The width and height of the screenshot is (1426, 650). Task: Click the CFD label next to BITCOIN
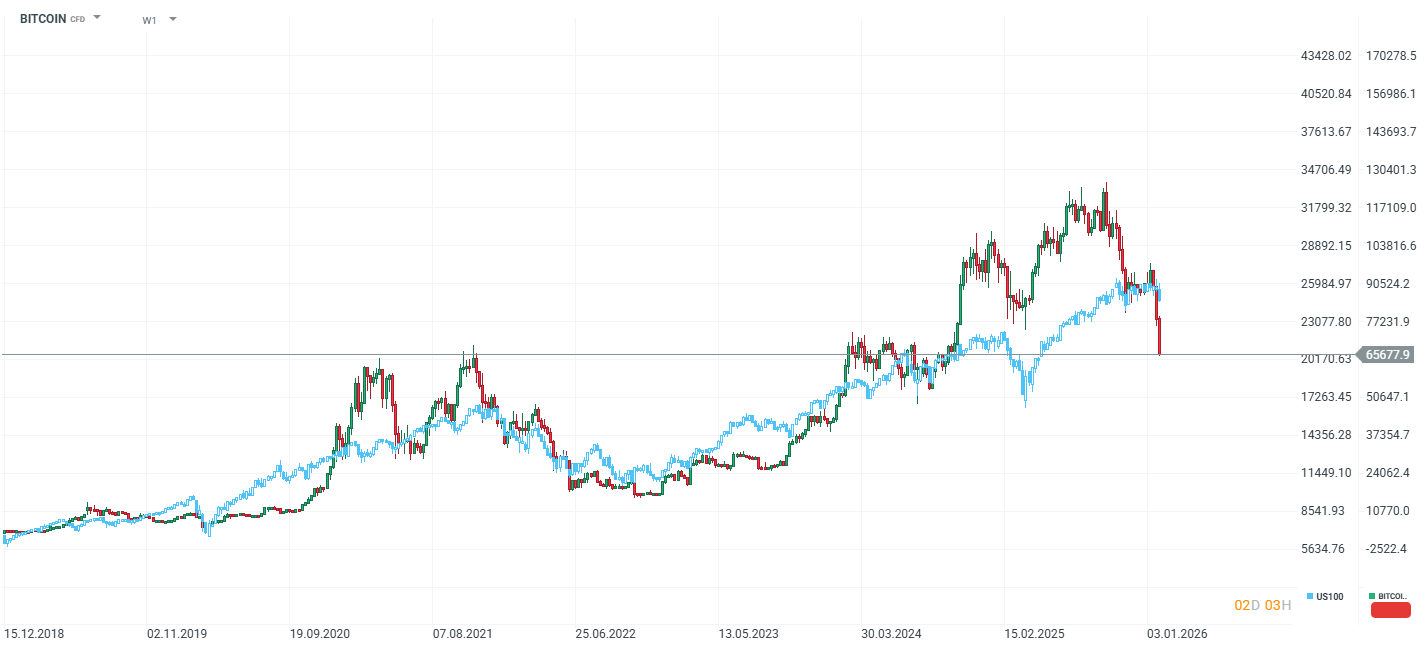point(76,18)
